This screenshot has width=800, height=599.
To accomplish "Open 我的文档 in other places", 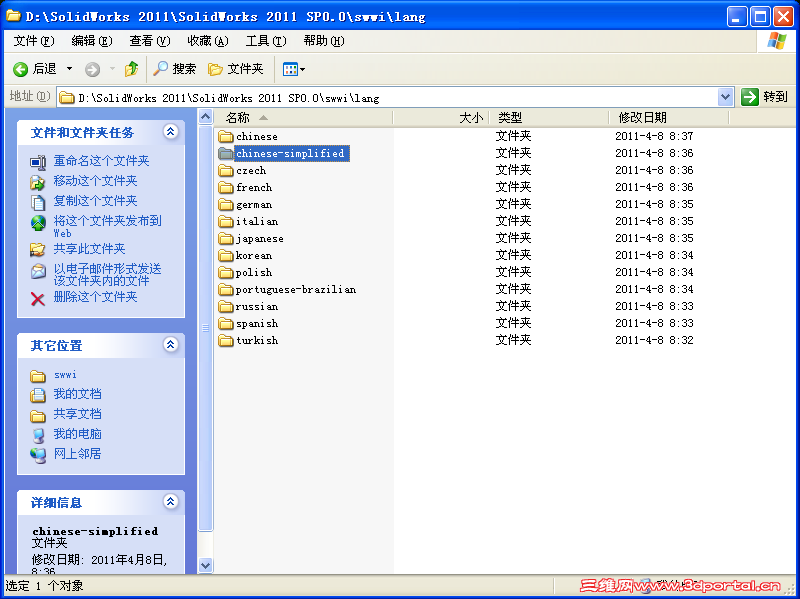I will [x=78, y=394].
